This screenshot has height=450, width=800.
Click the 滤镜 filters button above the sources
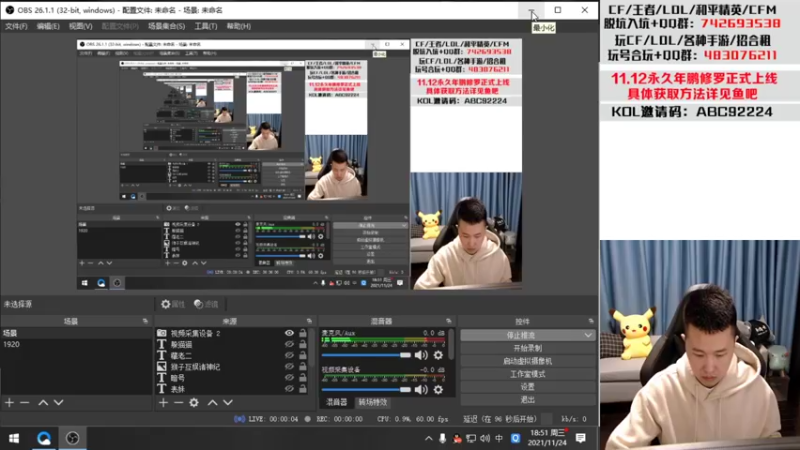point(206,304)
